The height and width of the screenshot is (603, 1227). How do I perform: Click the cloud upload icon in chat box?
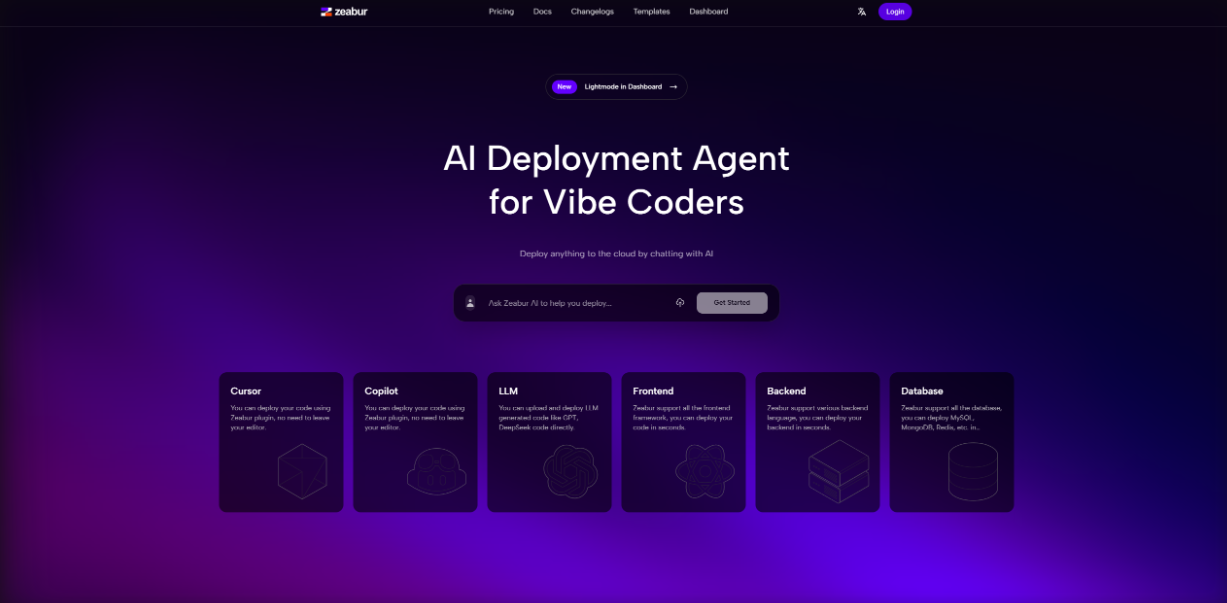(x=680, y=303)
